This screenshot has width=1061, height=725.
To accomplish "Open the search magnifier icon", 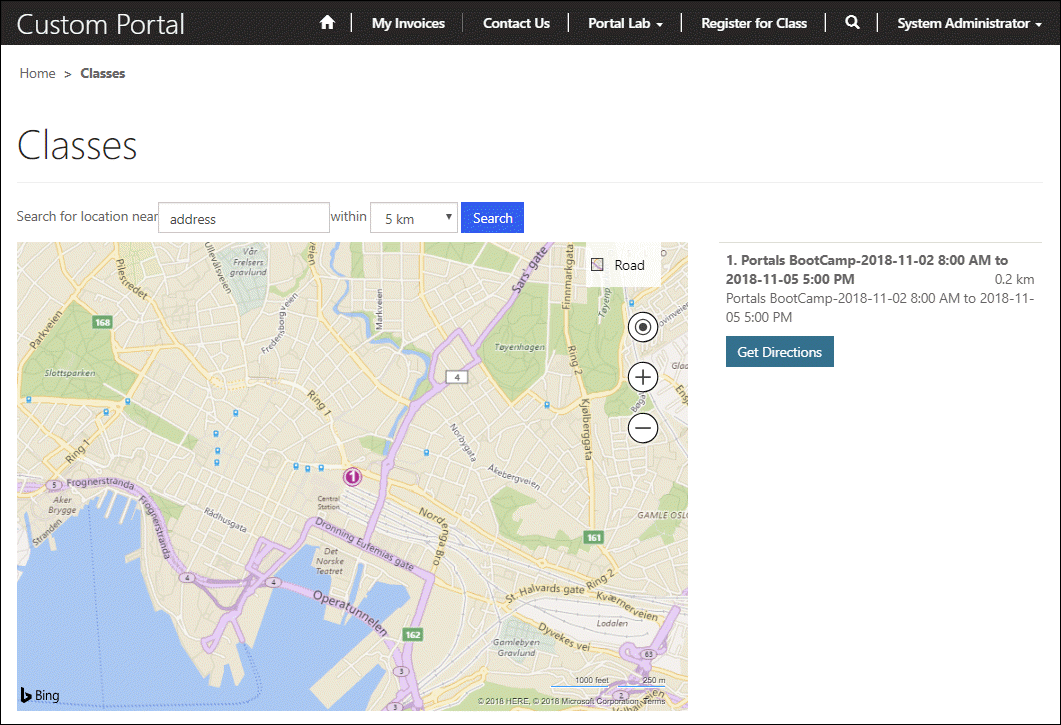I will [852, 23].
